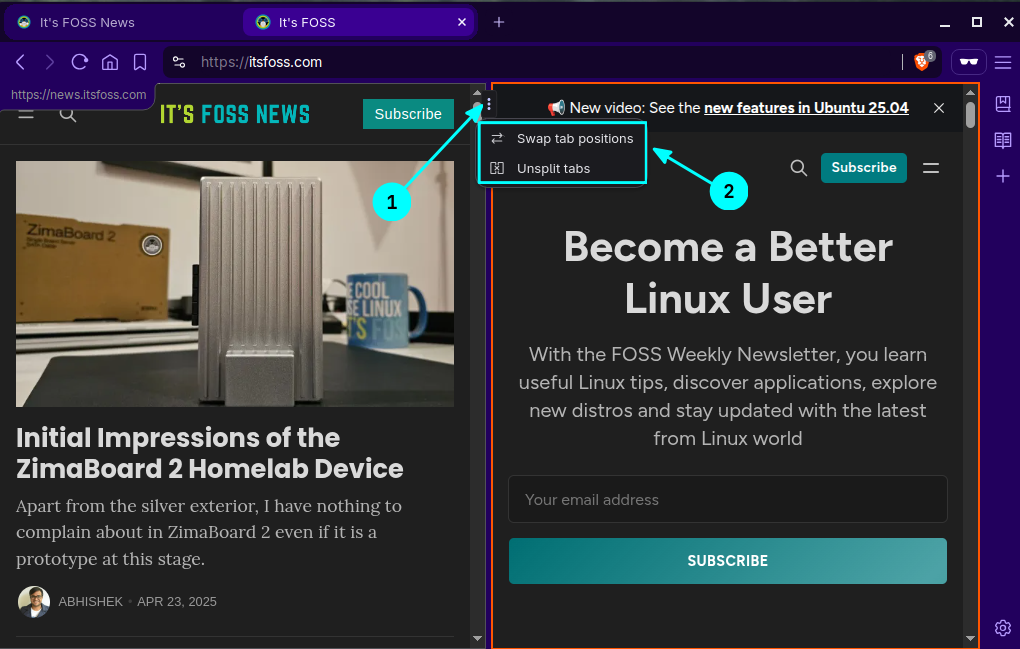Screen dimensions: 1020x649
Task: Click the "Your email address" input field
Action: point(727,499)
